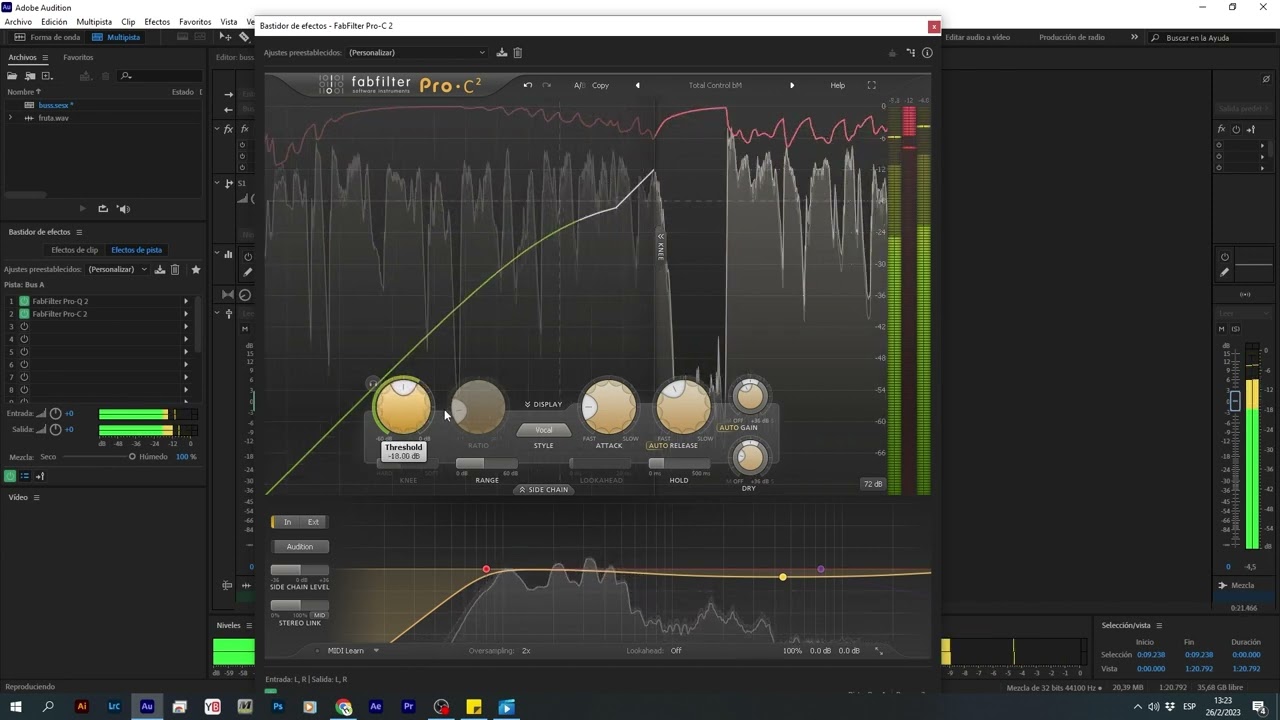Open Vocal style selector
The width and height of the screenshot is (1280, 720).
543,430
